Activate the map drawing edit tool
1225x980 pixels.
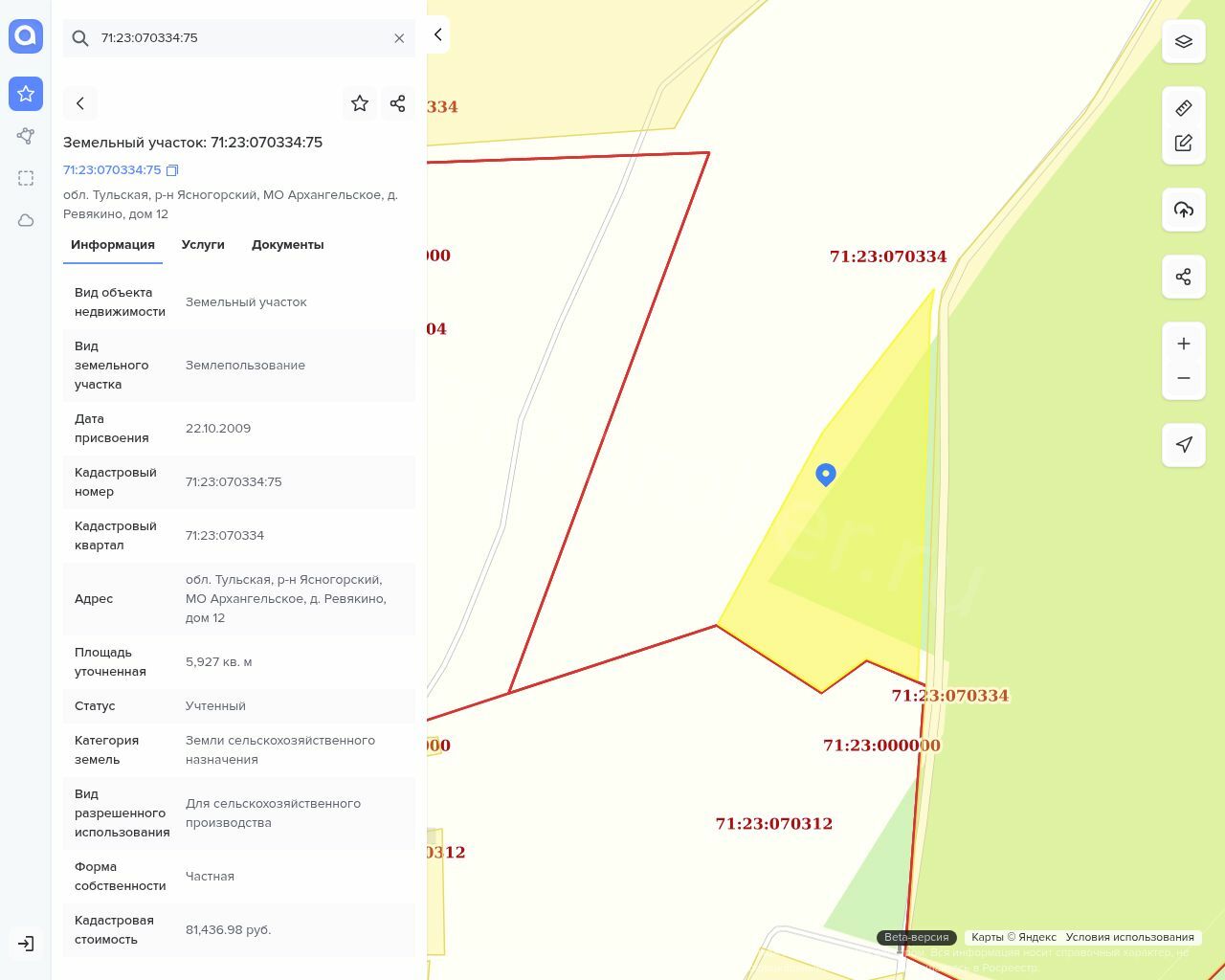pos(1183,143)
